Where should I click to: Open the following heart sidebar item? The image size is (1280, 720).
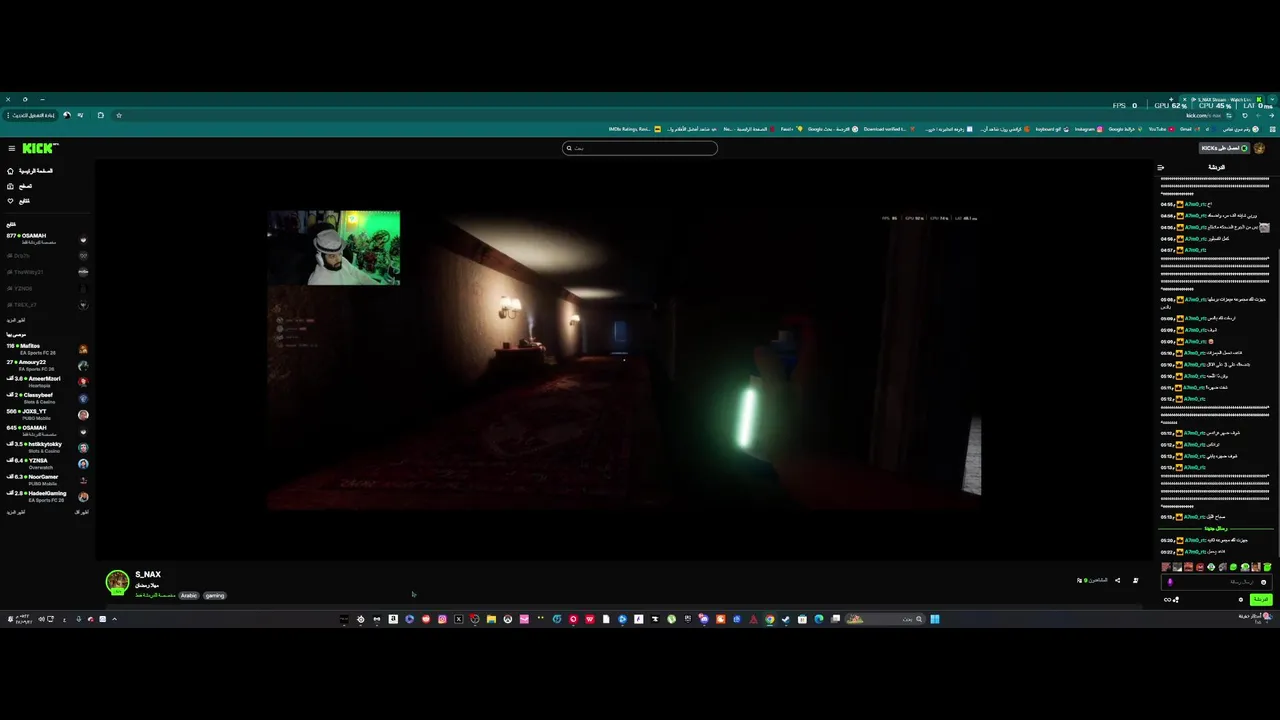tap(19, 201)
